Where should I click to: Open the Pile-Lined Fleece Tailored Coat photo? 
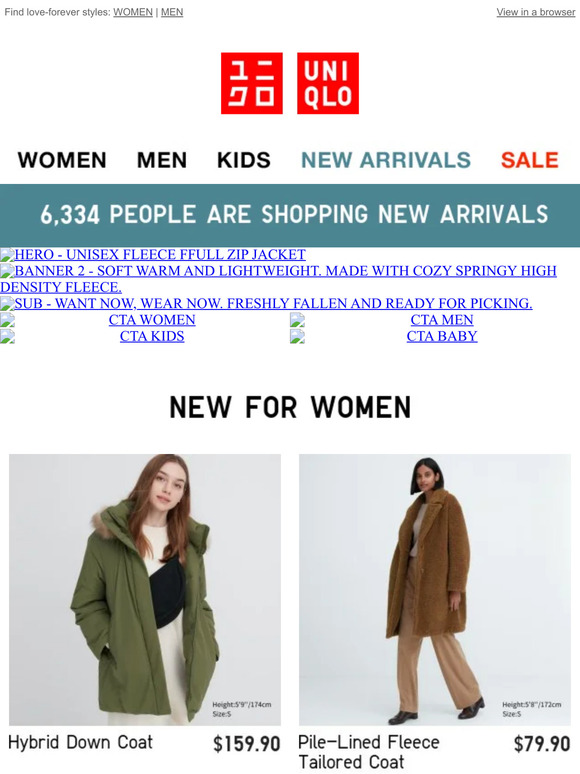click(x=435, y=589)
